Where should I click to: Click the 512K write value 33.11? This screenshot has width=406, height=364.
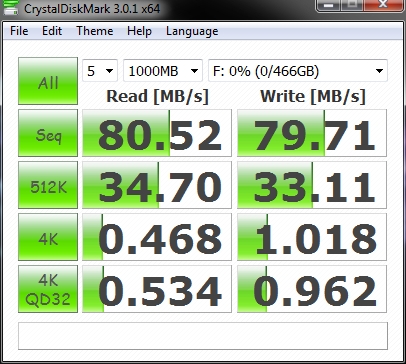click(312, 185)
